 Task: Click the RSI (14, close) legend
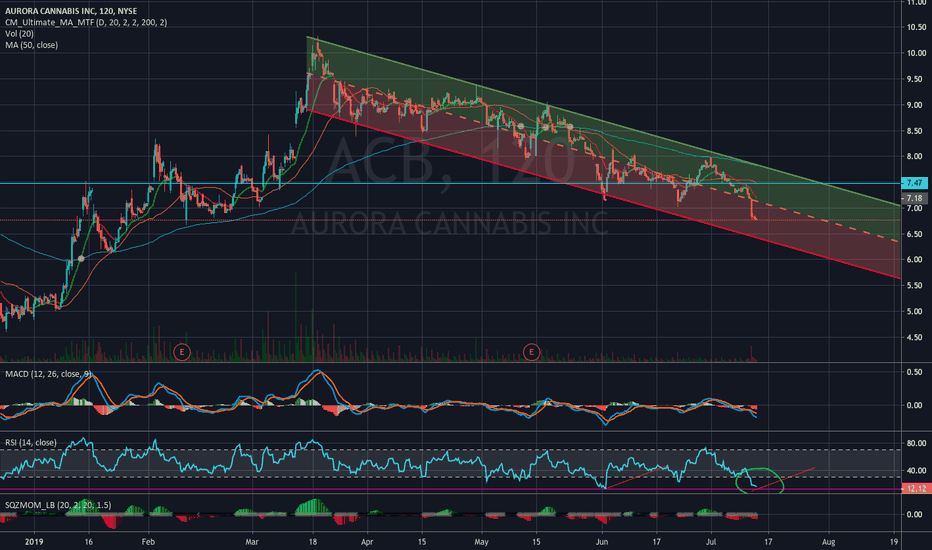tap(31, 442)
